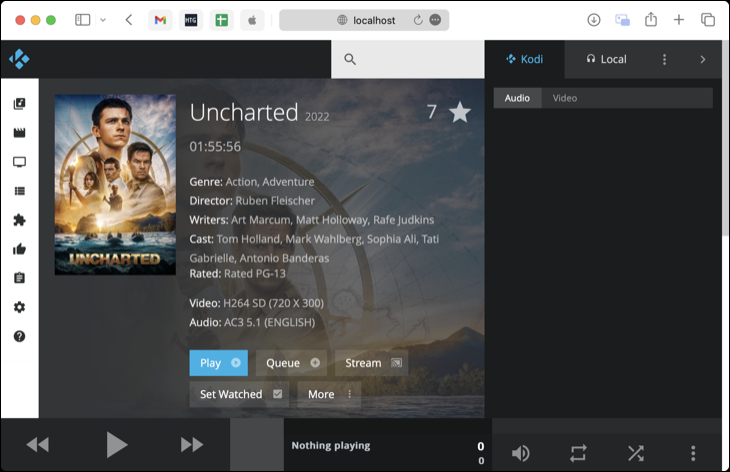Toggle the volume speaker icon
Screen dimensions: 730x472
(x=520, y=453)
